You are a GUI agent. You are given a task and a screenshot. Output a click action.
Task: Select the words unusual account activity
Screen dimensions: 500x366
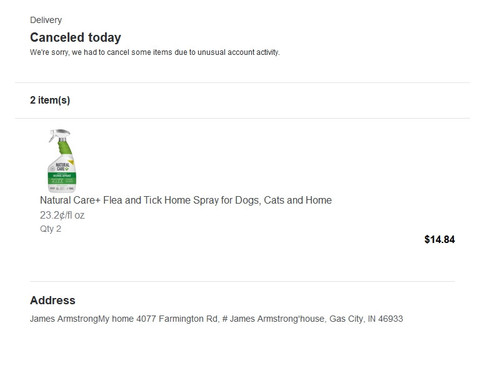[238, 52]
